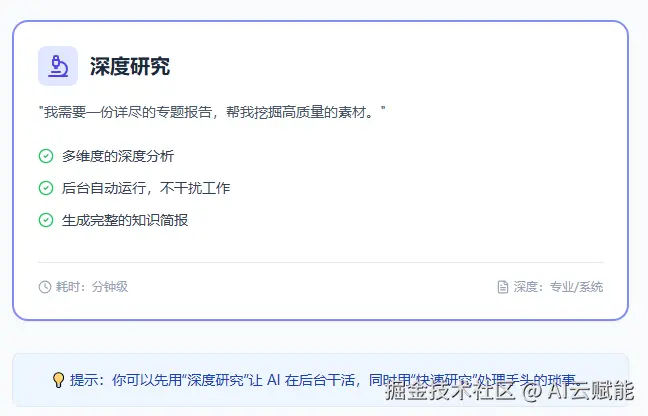Screen dimensions: 648x416
Task: Click the green check beside 后台自动运行
Action: 46,188
